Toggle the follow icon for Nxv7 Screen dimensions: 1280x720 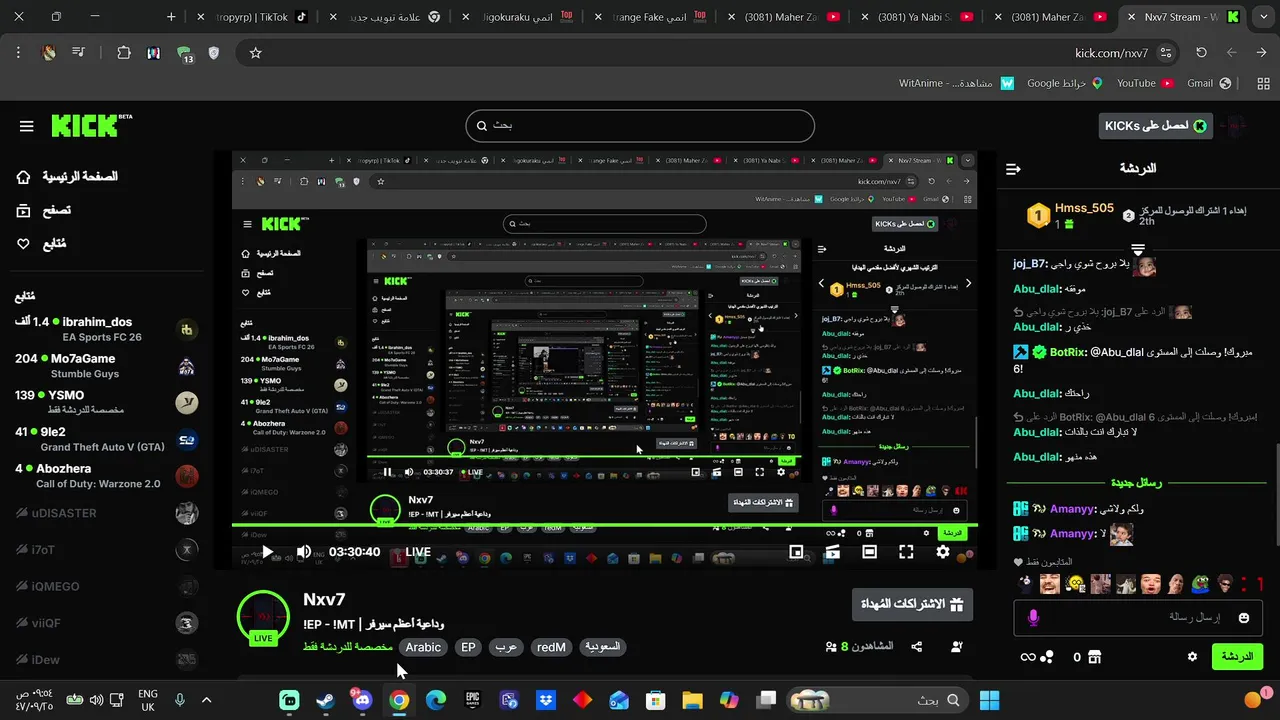(957, 647)
